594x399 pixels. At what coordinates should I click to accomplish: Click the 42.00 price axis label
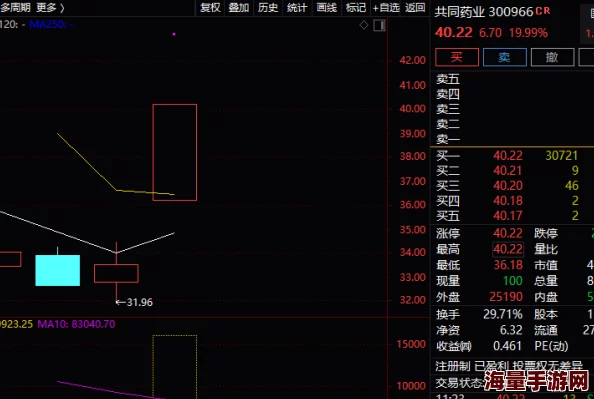[412, 60]
